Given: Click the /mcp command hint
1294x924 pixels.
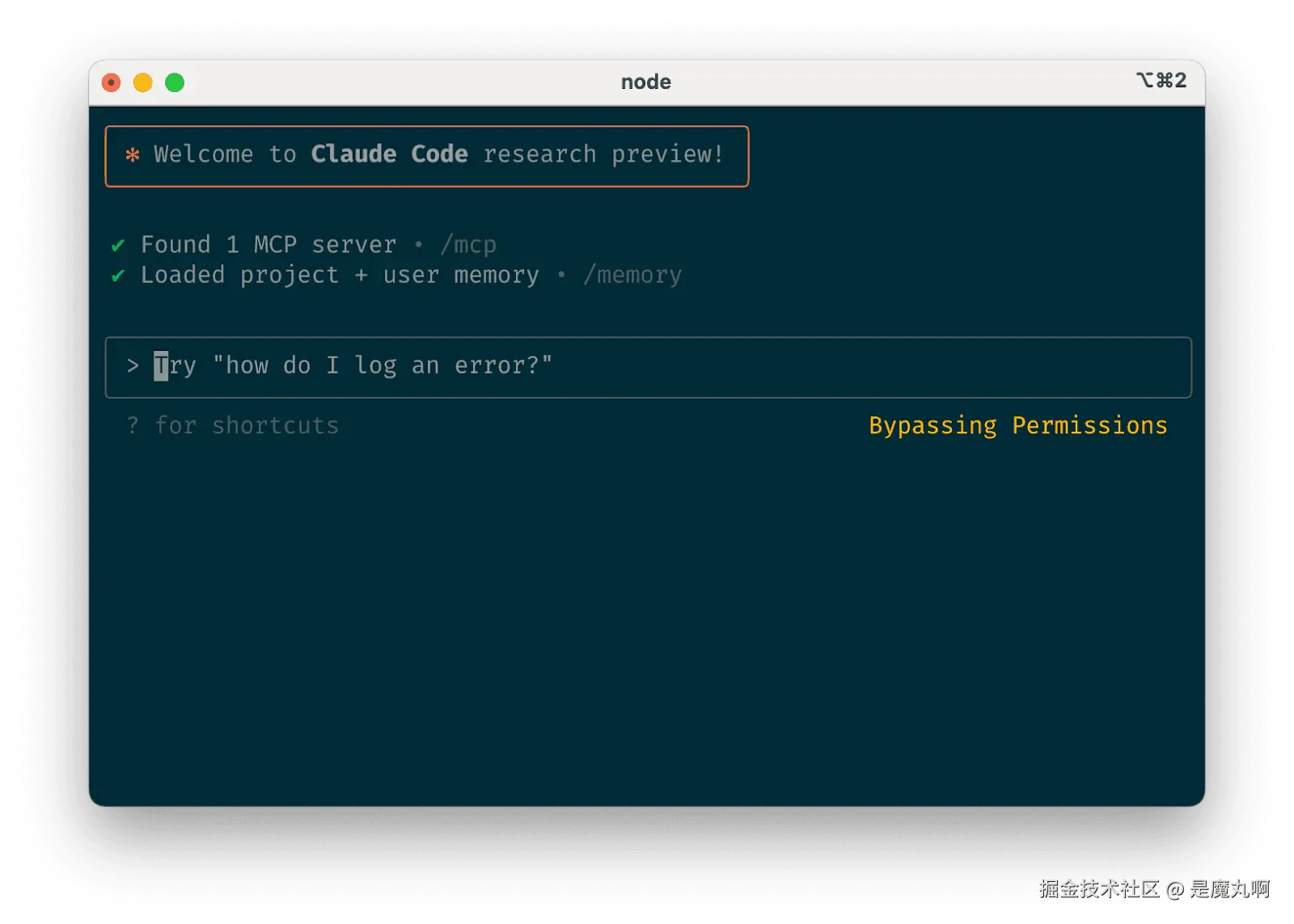Looking at the screenshot, I should coord(468,245).
